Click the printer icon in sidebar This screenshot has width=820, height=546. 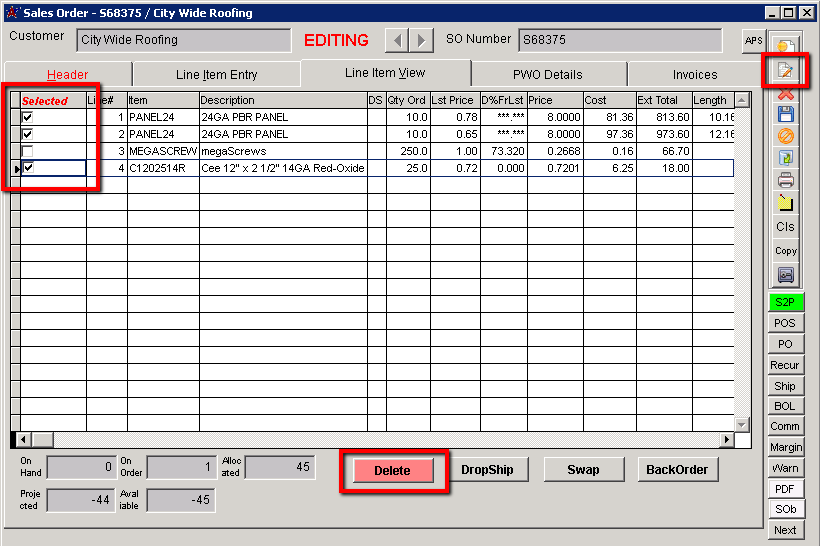(x=786, y=181)
